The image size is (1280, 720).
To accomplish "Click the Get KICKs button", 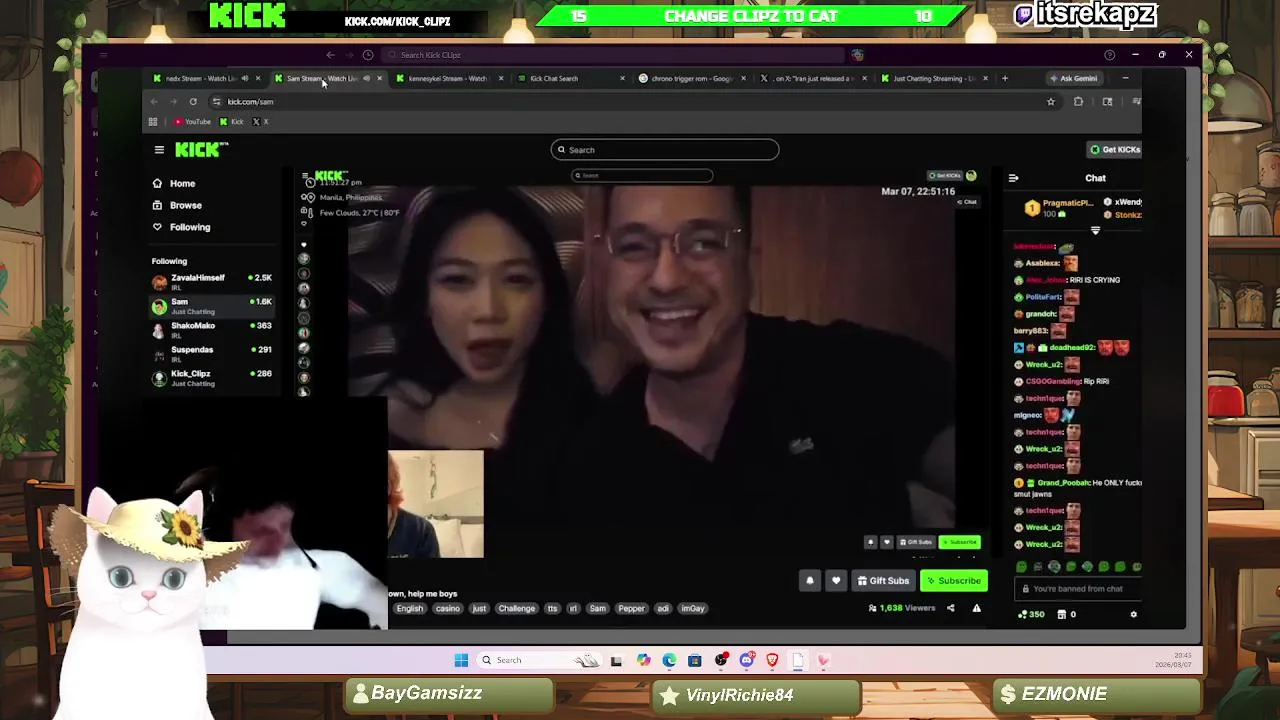I will (1115, 150).
